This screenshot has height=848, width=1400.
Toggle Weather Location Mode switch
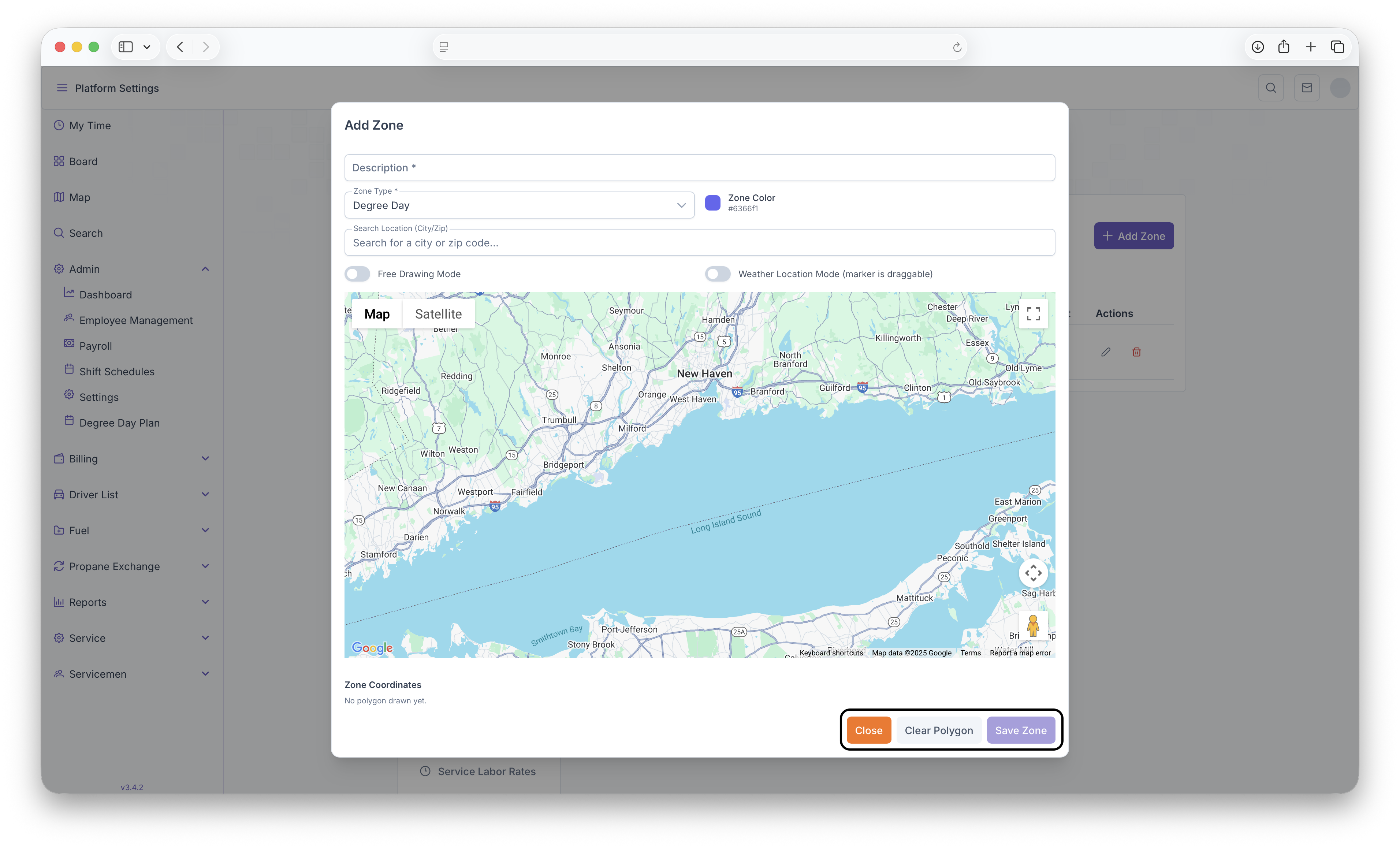tap(718, 274)
